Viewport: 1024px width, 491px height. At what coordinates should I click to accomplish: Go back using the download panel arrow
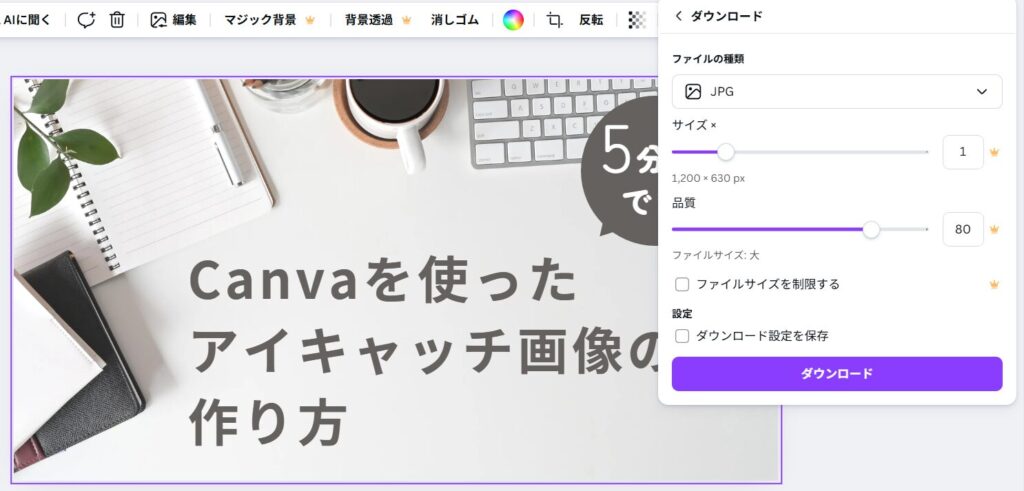[x=679, y=16]
